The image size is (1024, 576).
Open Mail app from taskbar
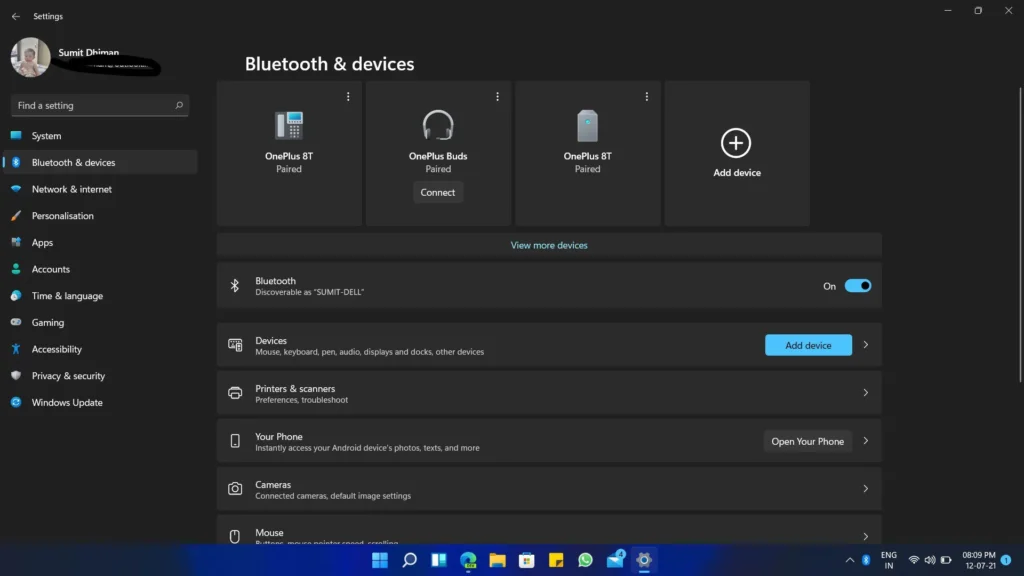click(615, 560)
